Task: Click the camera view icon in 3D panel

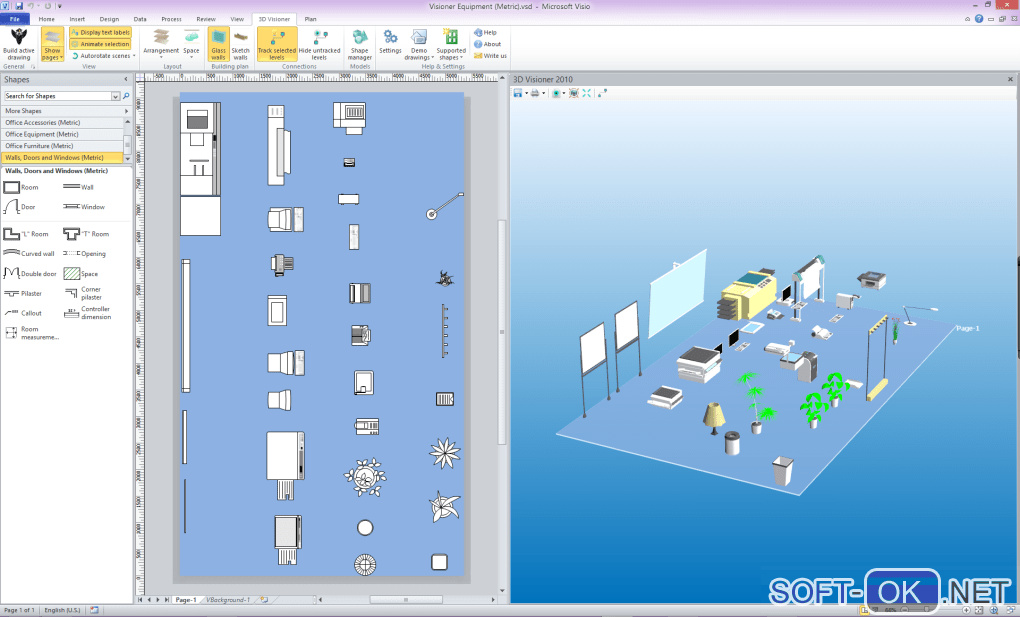Action: 556,93
